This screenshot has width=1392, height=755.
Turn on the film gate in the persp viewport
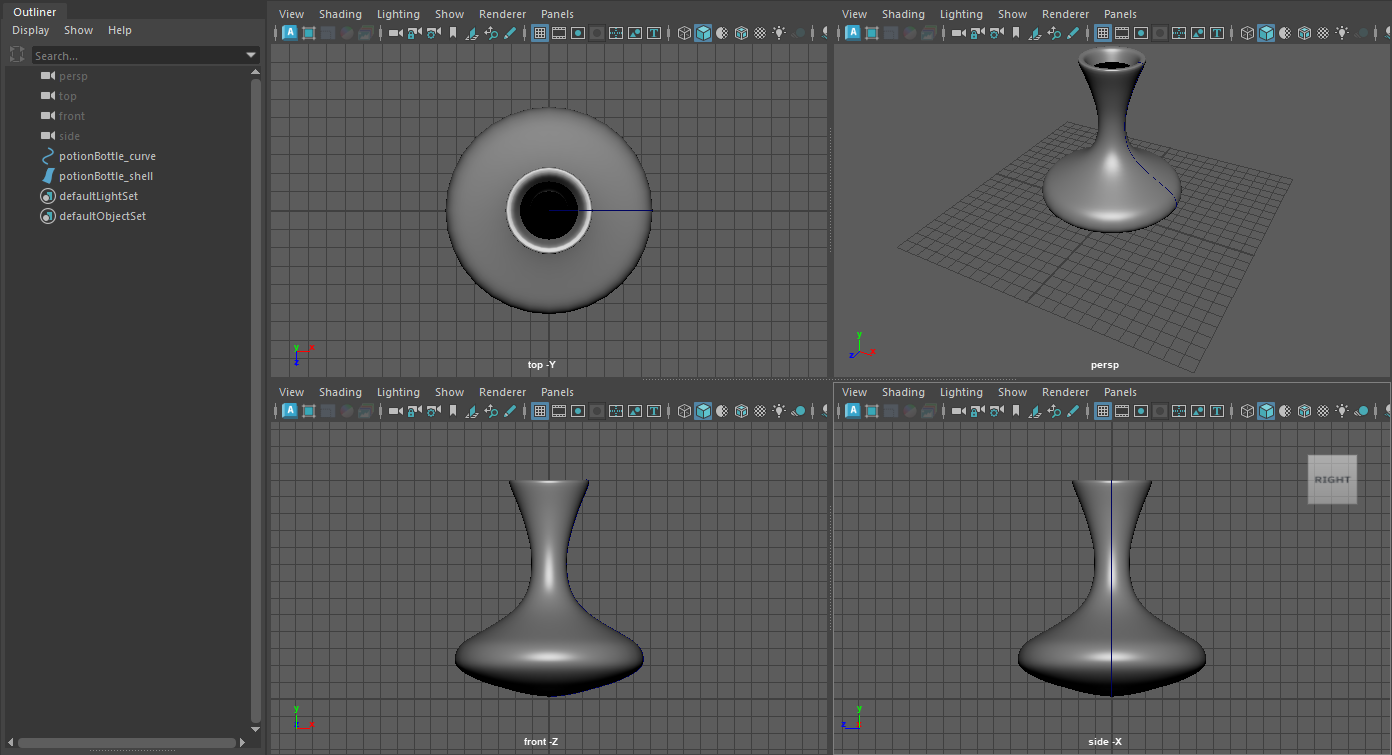[1123, 33]
